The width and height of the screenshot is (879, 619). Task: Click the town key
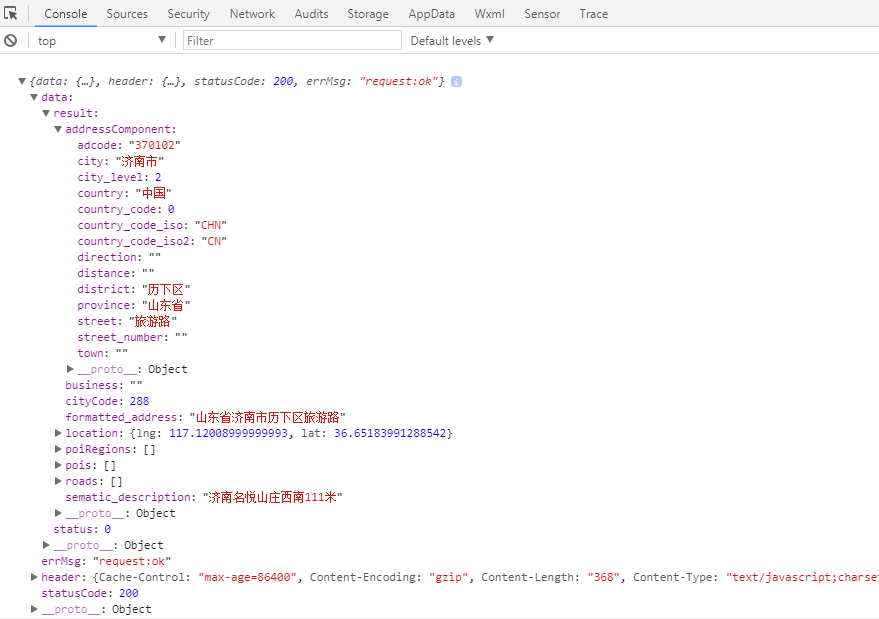point(91,353)
